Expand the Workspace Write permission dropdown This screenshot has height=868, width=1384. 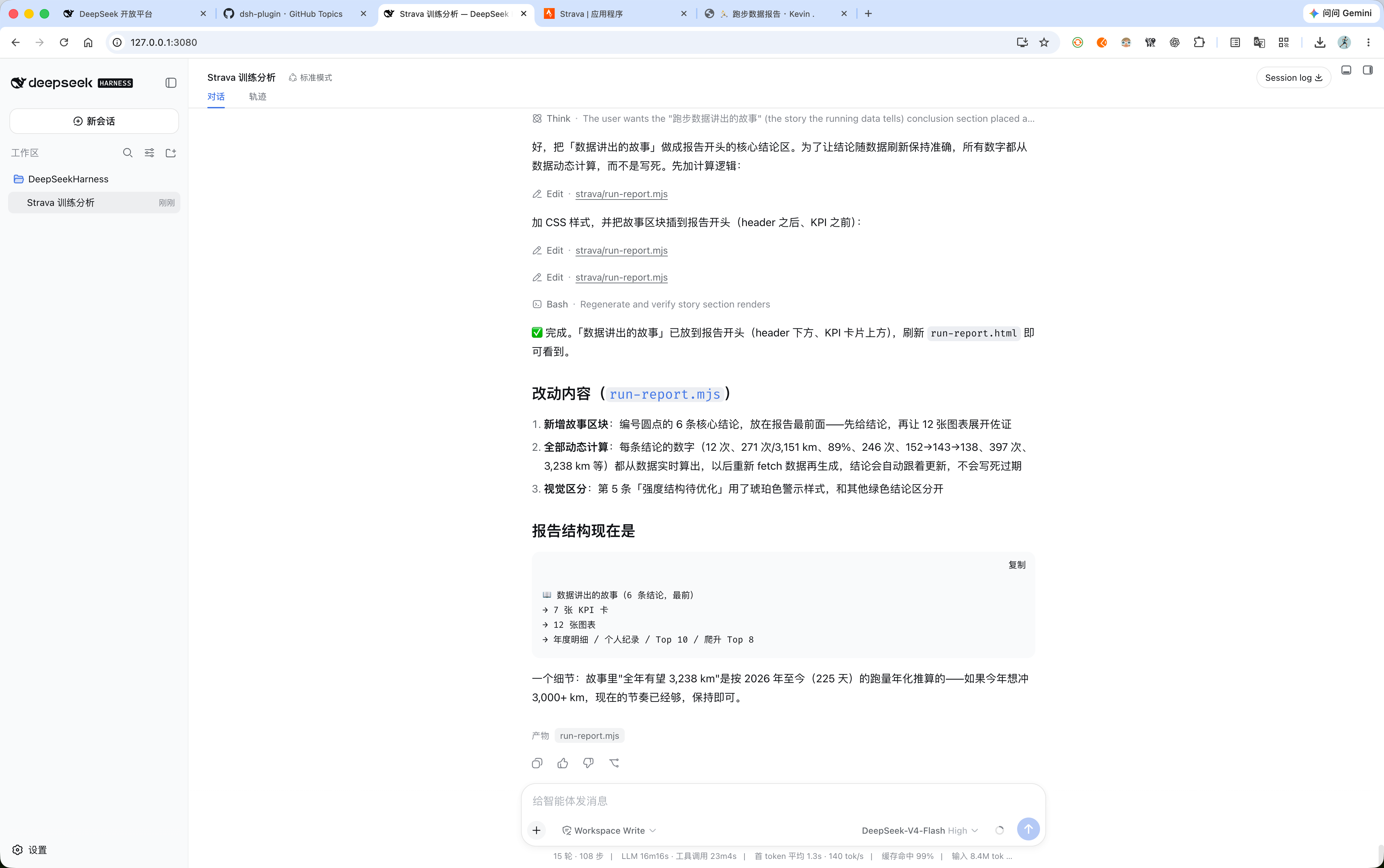(609, 830)
